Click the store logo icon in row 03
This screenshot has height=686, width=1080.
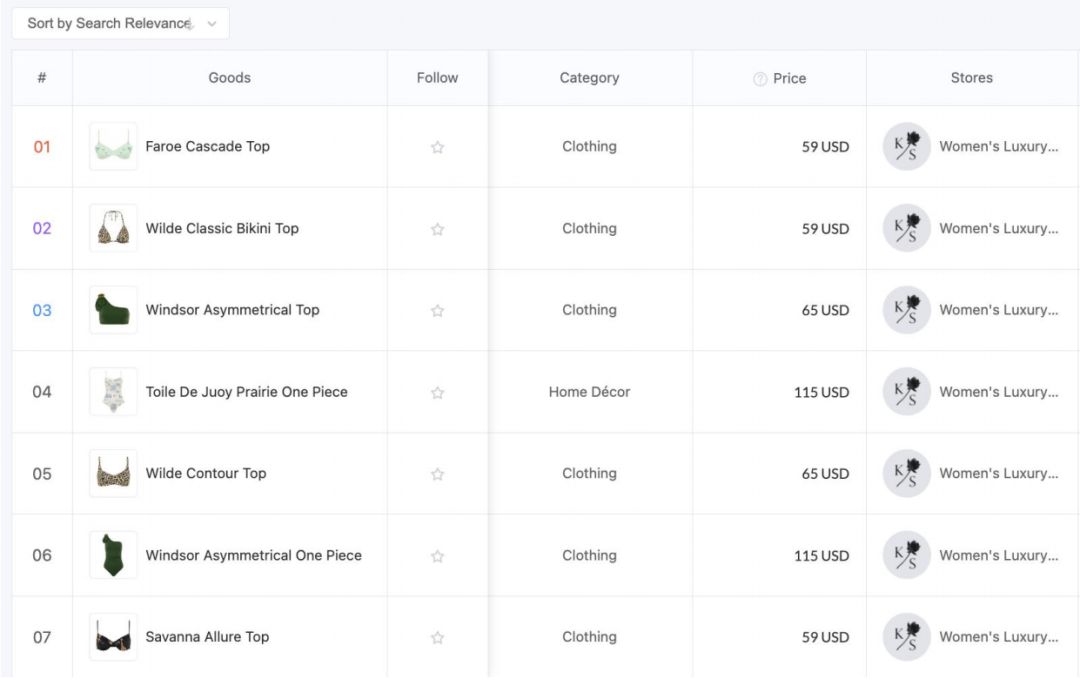tap(906, 310)
